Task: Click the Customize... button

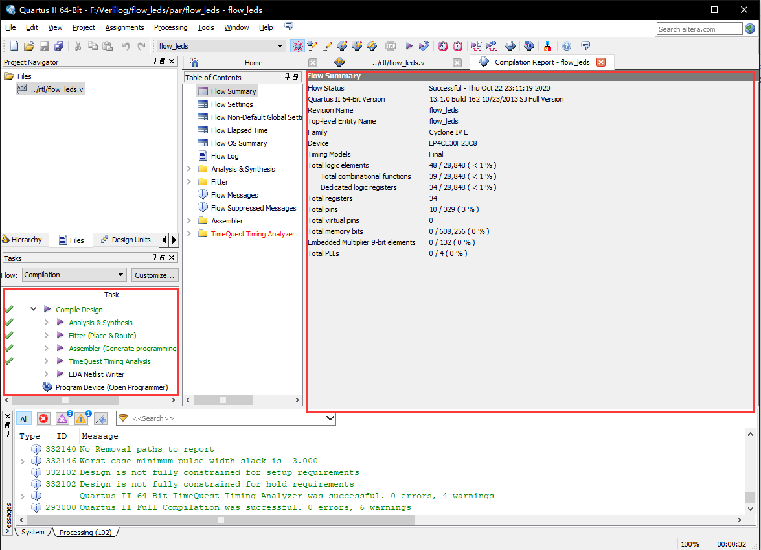Action: (x=154, y=275)
